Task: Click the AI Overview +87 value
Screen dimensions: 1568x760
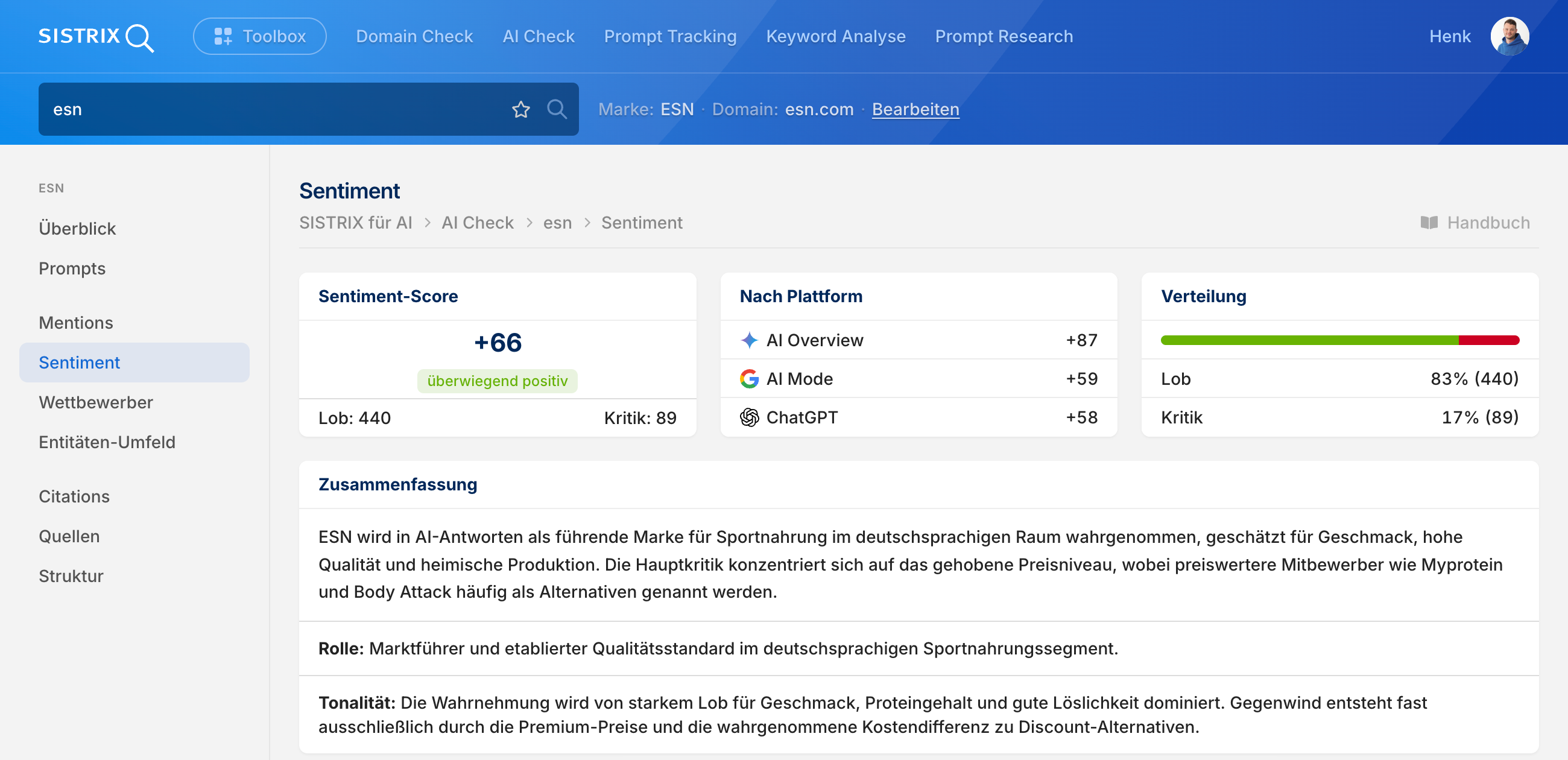Action: [1082, 340]
